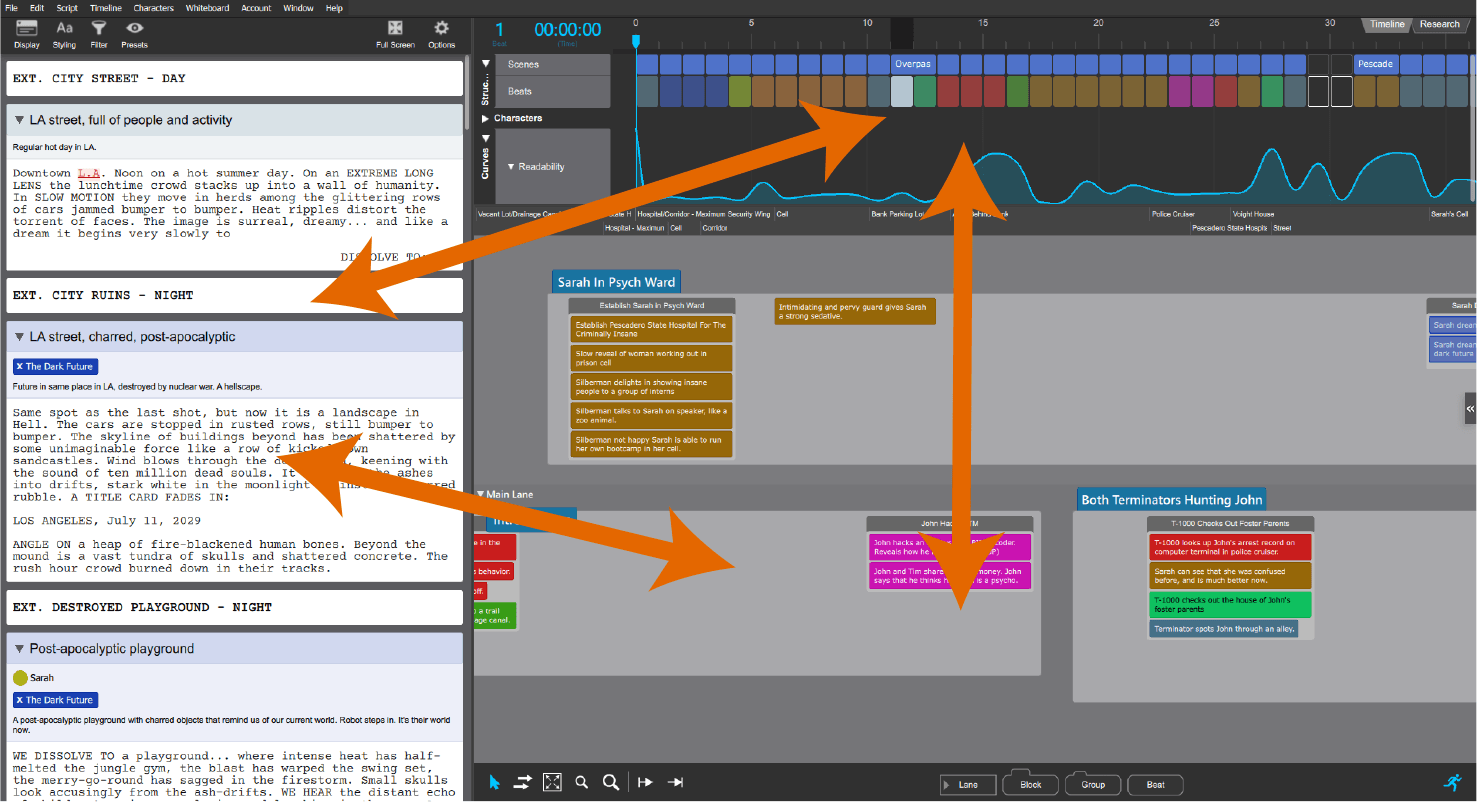Click the Slow reveal of woman beat card
This screenshot has width=1477, height=802.
(x=652, y=358)
